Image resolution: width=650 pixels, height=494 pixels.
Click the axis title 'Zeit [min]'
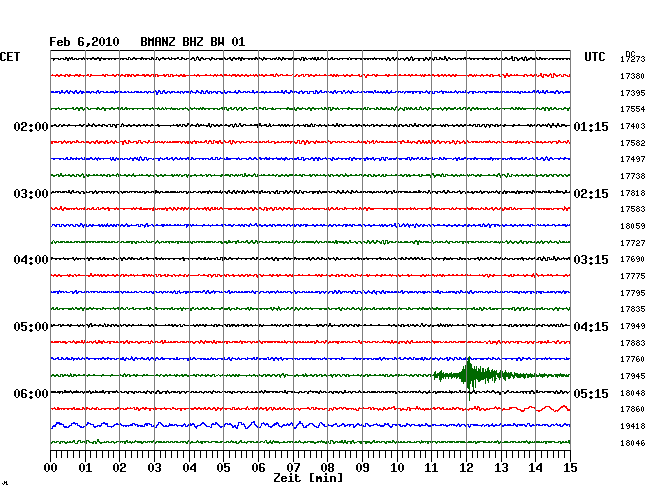tap(308, 478)
